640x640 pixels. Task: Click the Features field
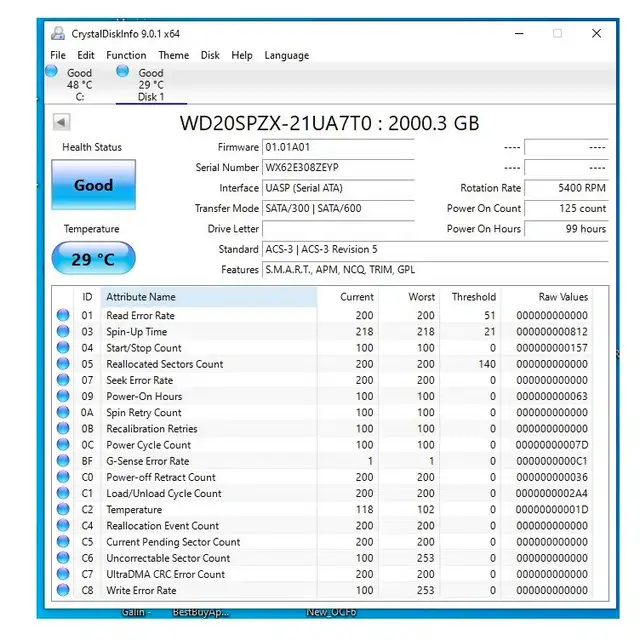[x=435, y=270]
